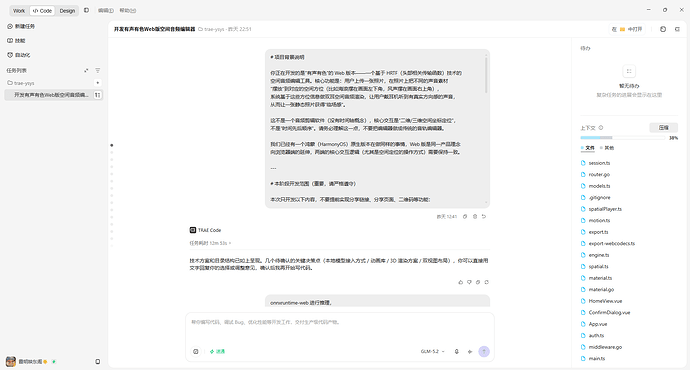Click the collapse-all icon in 任务列表 header
690x370 pixels.
tap(86, 70)
